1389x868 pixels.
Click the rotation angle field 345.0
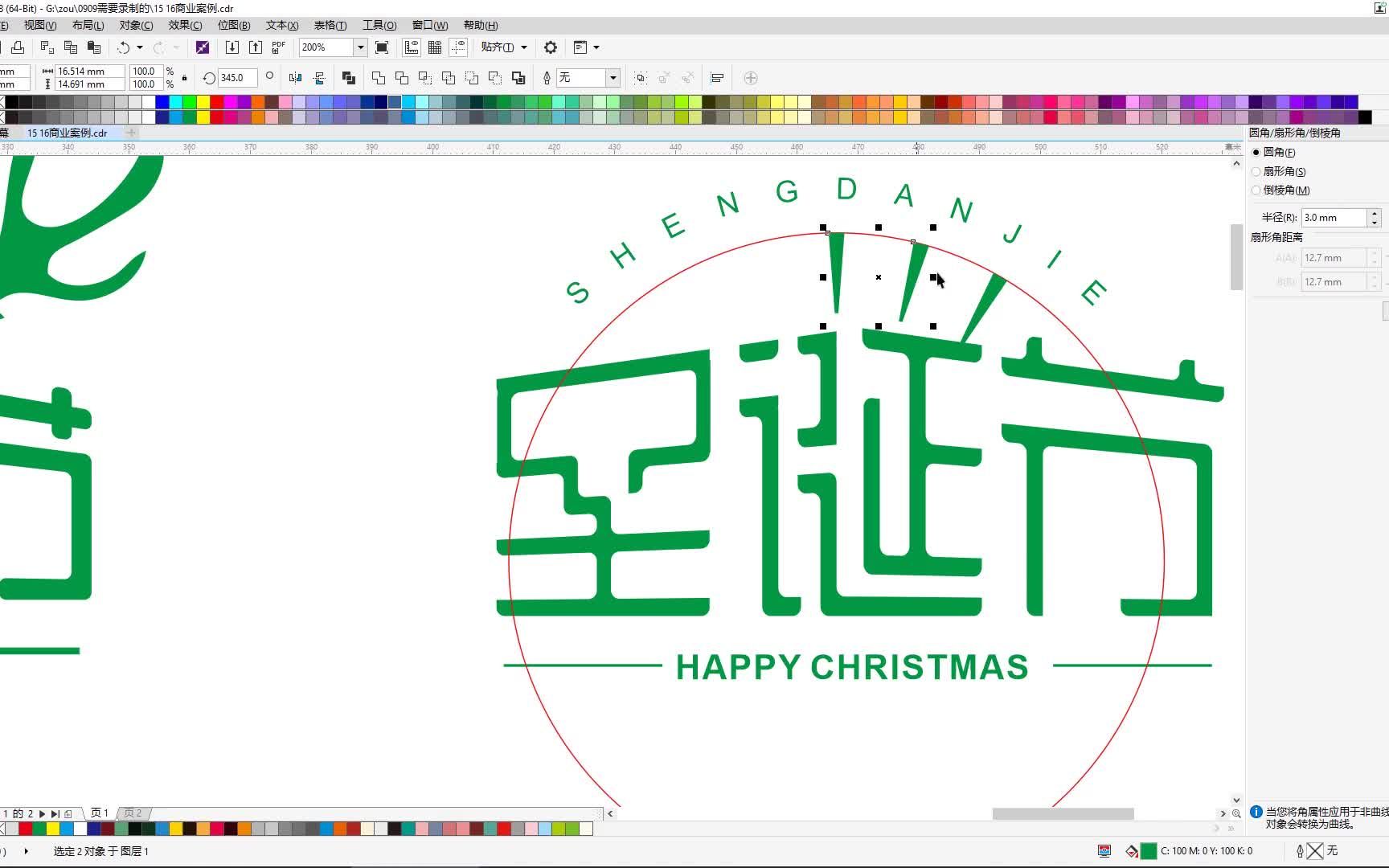click(237, 78)
